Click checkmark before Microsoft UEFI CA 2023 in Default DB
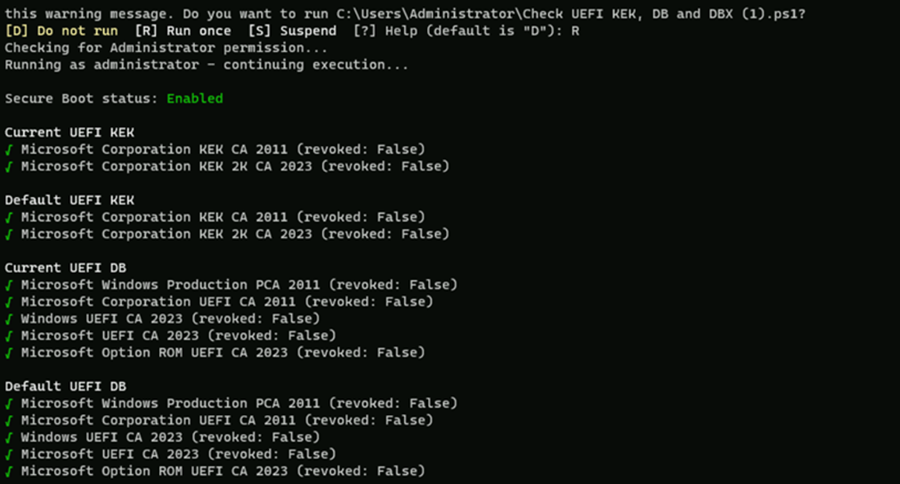This screenshot has height=484, width=900. (x=8, y=454)
